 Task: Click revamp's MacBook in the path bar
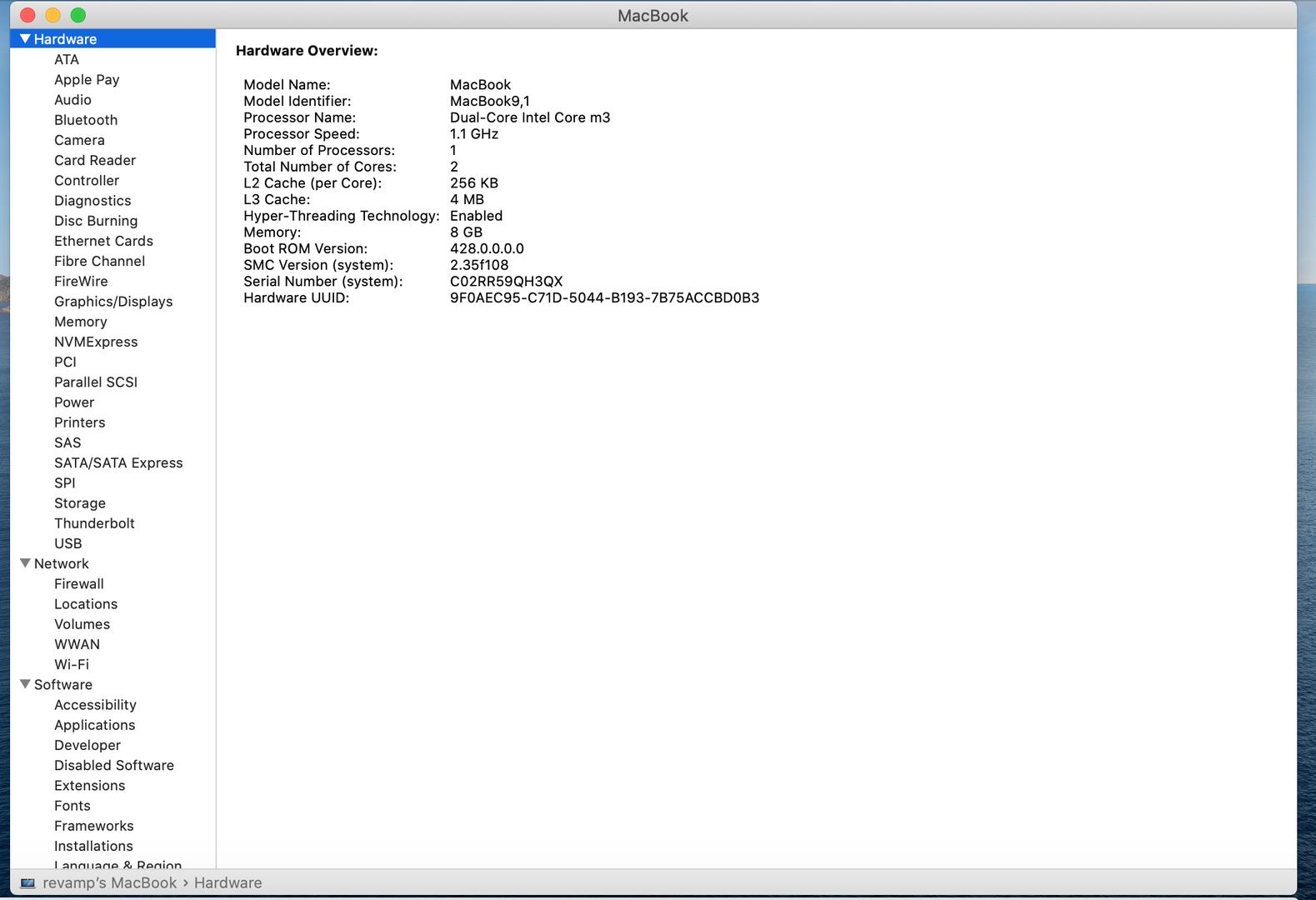(x=110, y=883)
